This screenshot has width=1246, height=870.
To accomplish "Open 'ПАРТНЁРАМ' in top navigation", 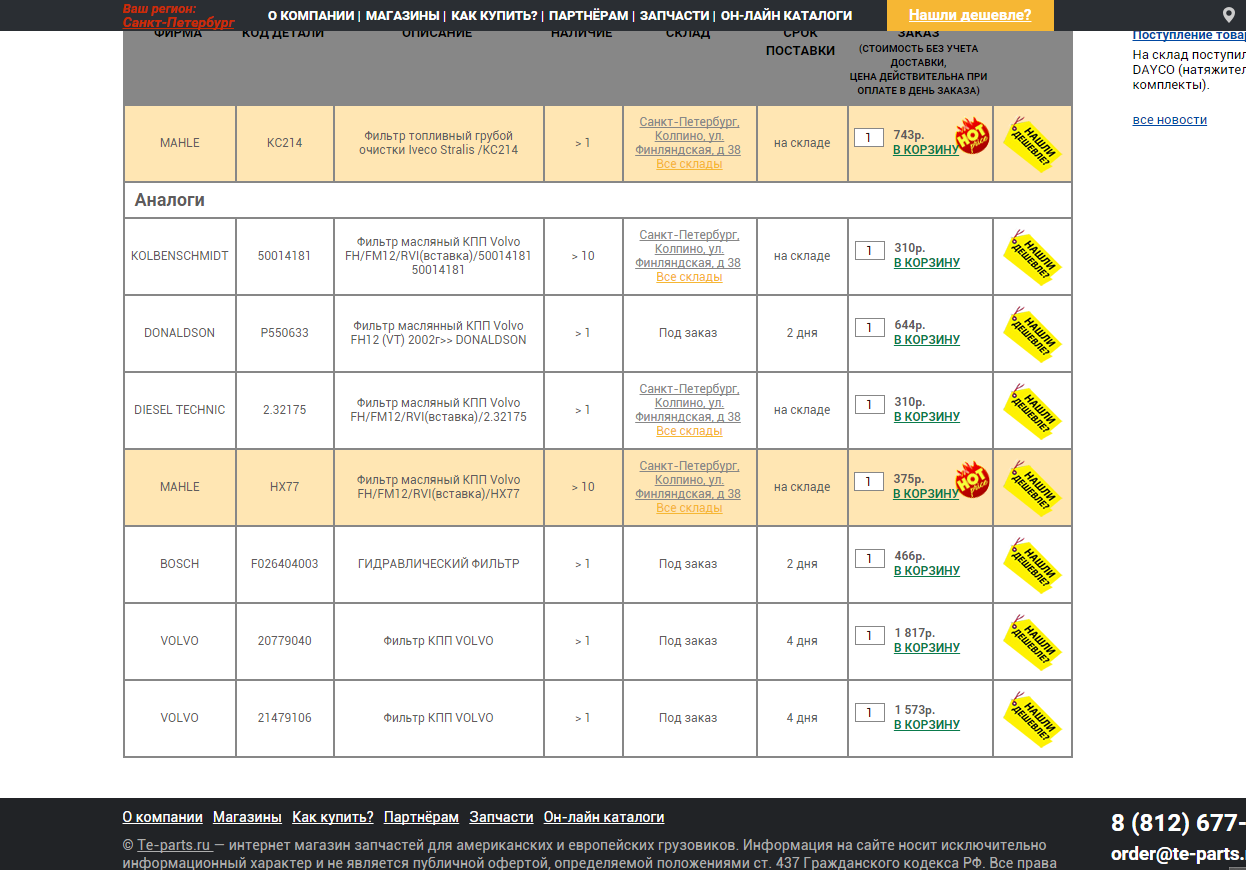I will point(588,16).
